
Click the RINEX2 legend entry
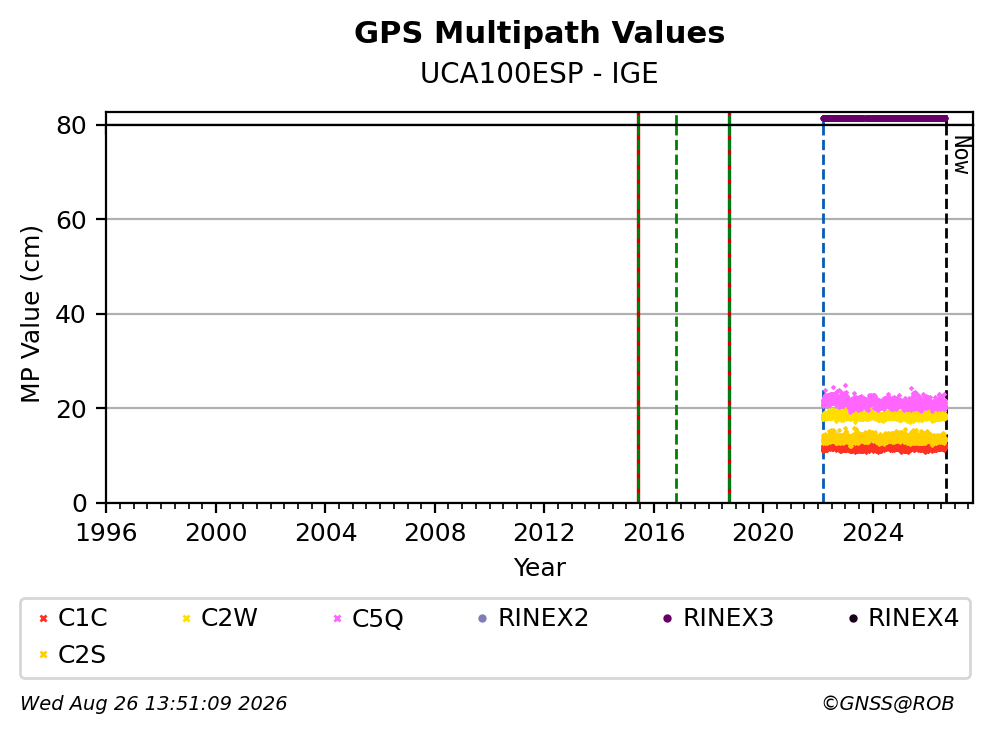(x=533, y=618)
